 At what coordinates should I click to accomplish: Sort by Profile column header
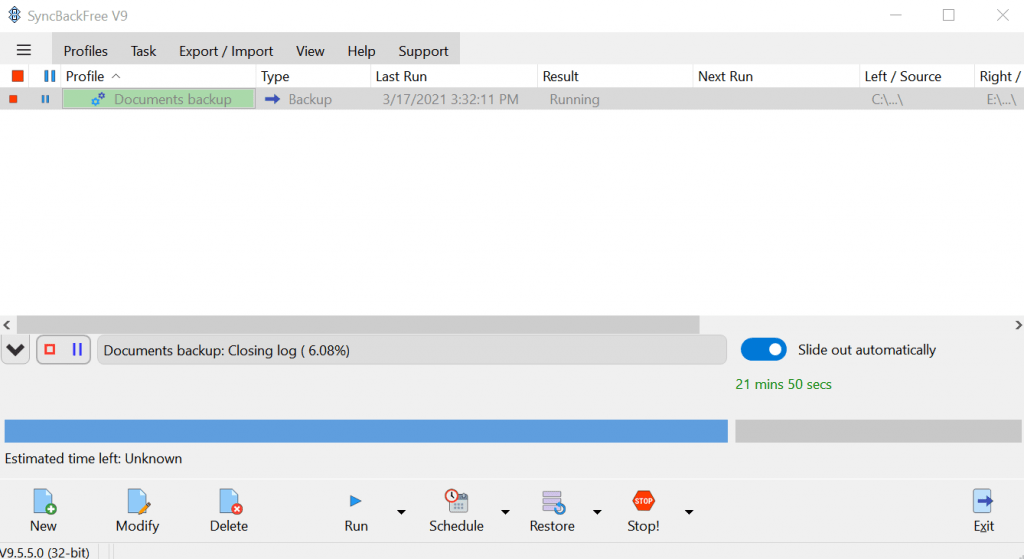(x=159, y=76)
